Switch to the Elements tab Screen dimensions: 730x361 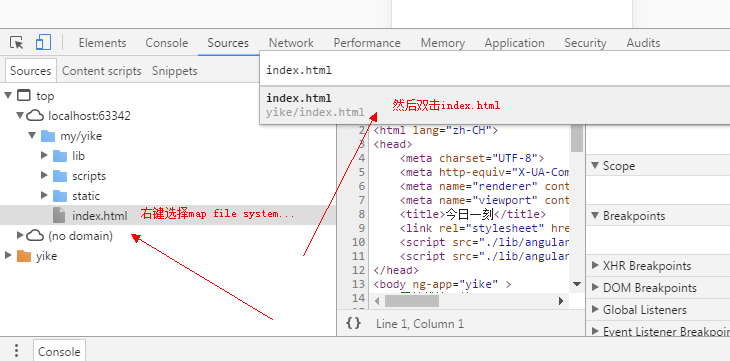(102, 43)
